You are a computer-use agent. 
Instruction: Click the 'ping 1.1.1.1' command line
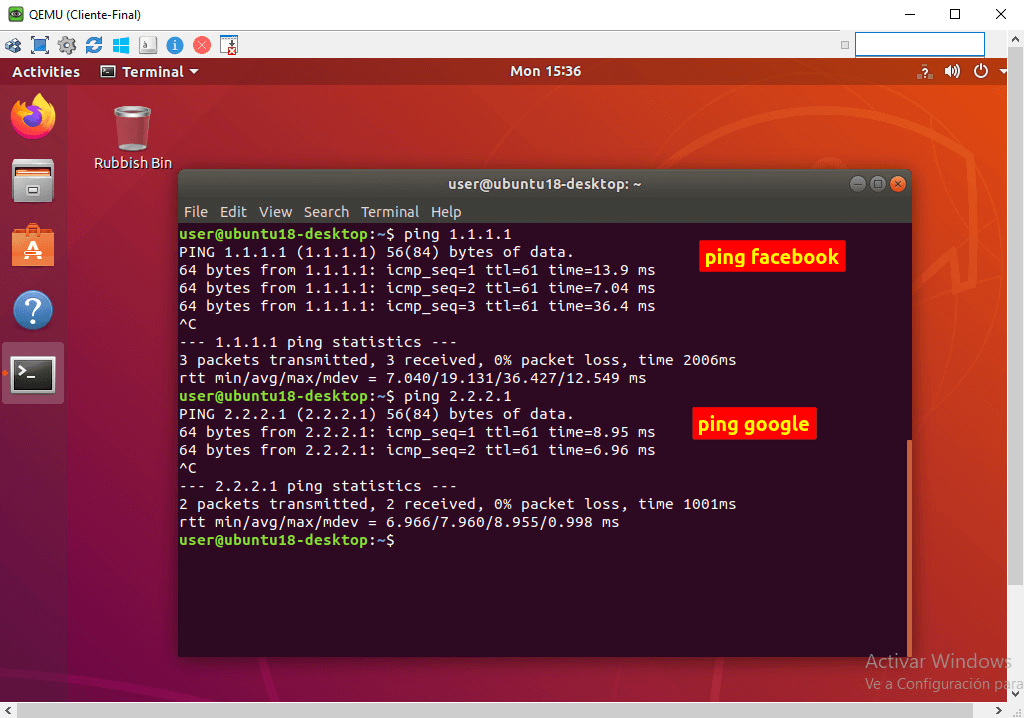coord(345,235)
